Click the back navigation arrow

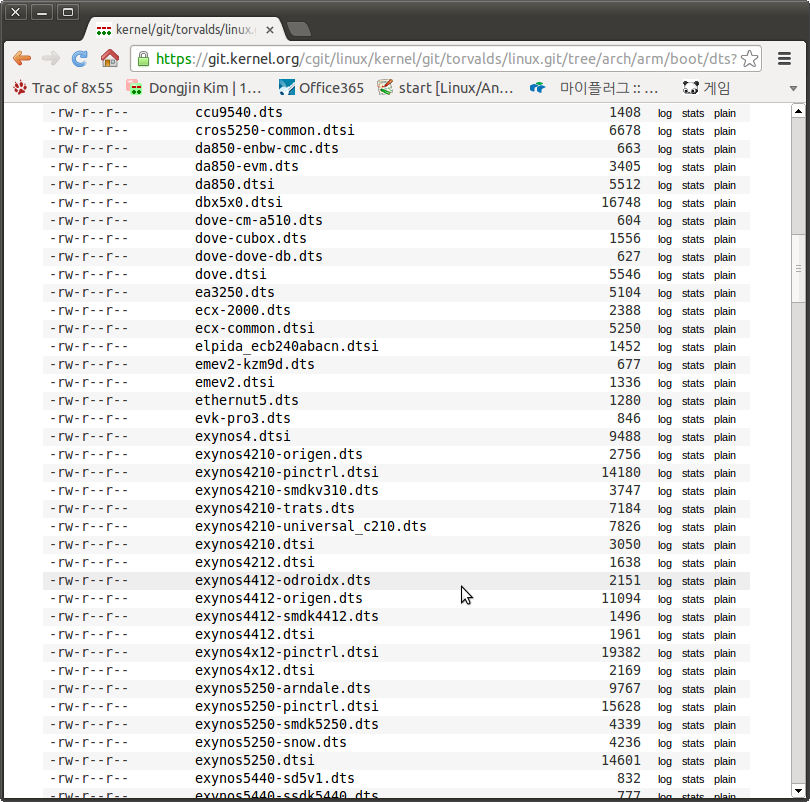[22, 59]
